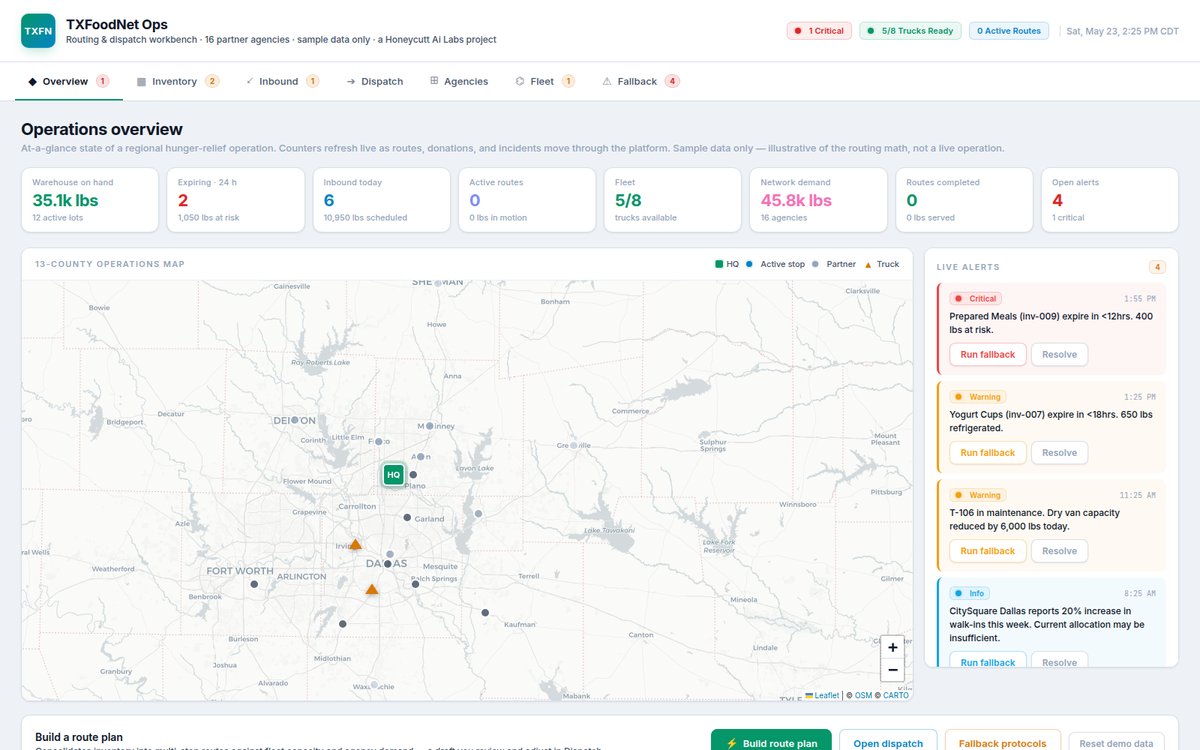Open the CARTO attribution link
This screenshot has width=1200, height=750.
[x=895, y=695]
